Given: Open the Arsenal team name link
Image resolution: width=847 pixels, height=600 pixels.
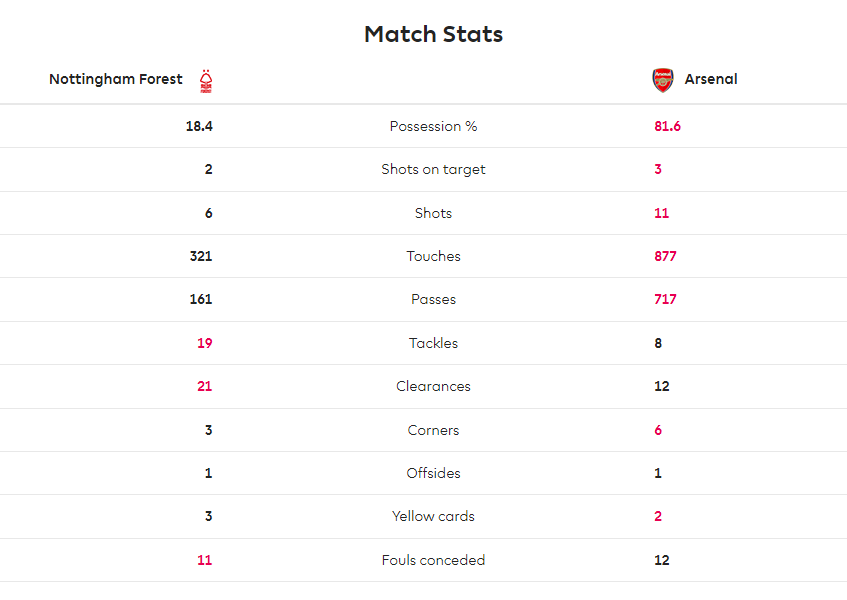Looking at the screenshot, I should pyautogui.click(x=711, y=79).
